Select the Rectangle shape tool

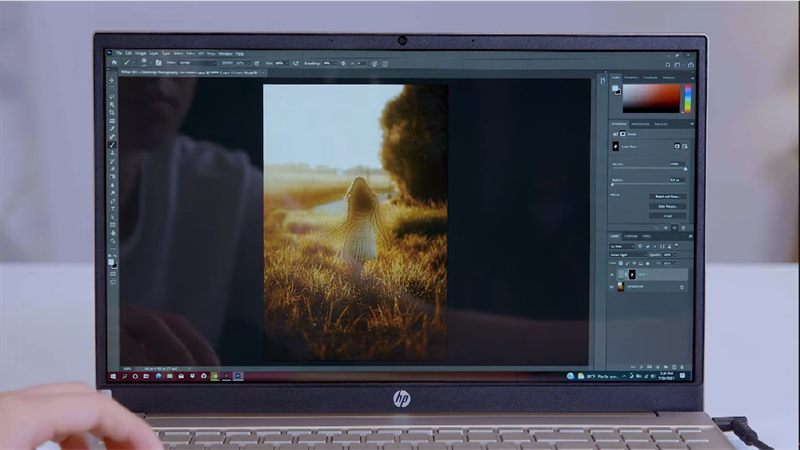pyautogui.click(x=112, y=225)
